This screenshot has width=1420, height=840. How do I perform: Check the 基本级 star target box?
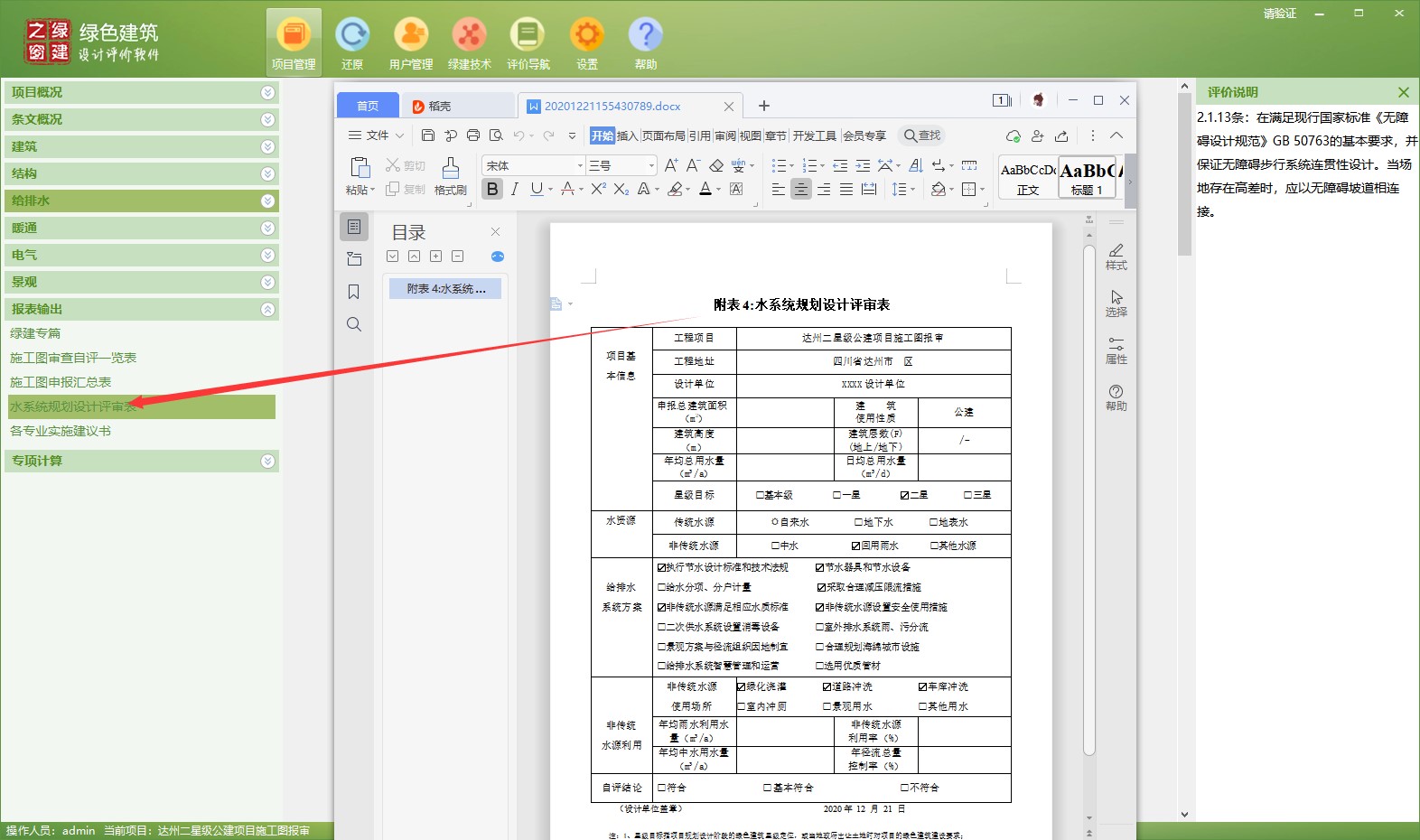[760, 495]
